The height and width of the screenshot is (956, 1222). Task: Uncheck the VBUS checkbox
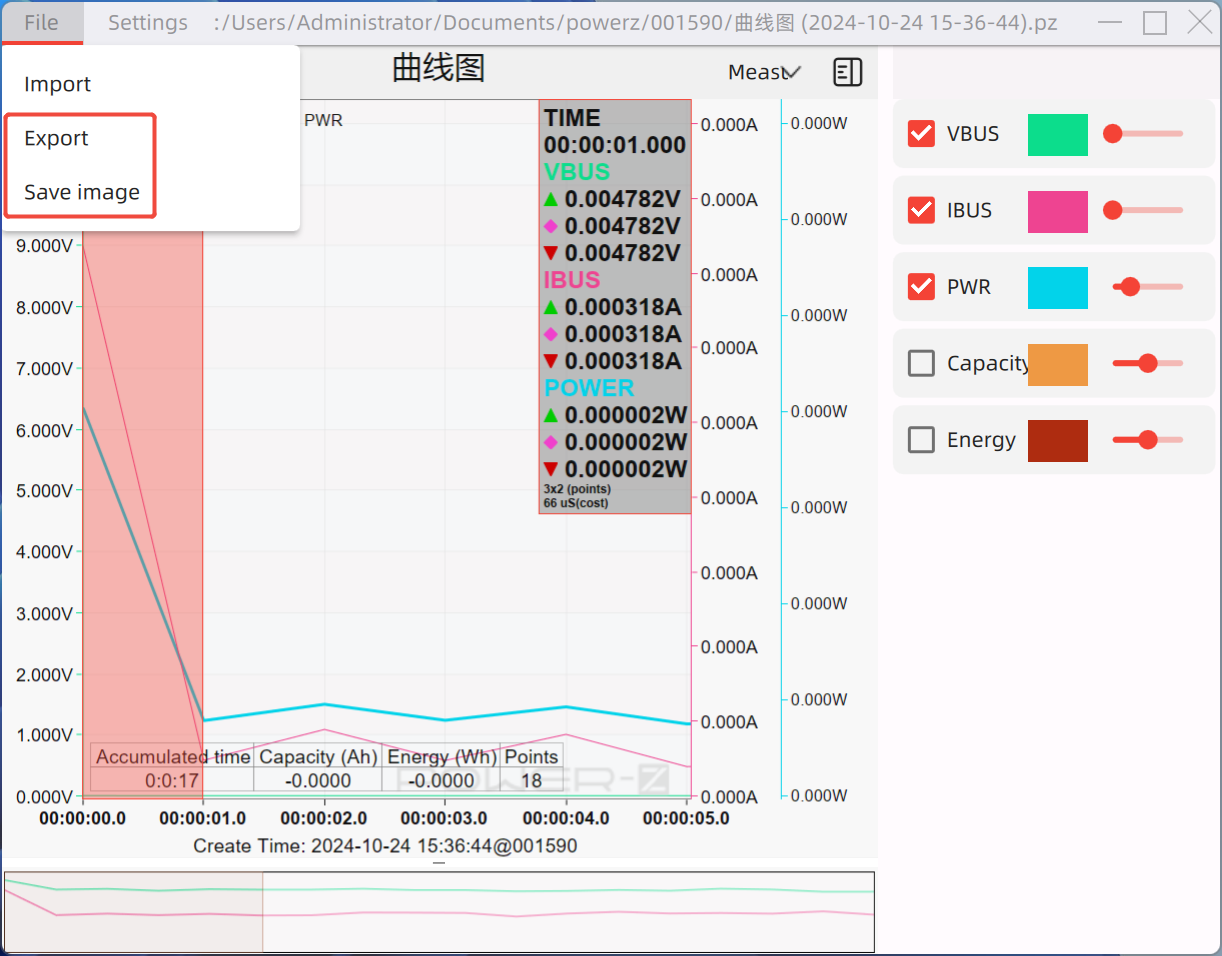(921, 134)
